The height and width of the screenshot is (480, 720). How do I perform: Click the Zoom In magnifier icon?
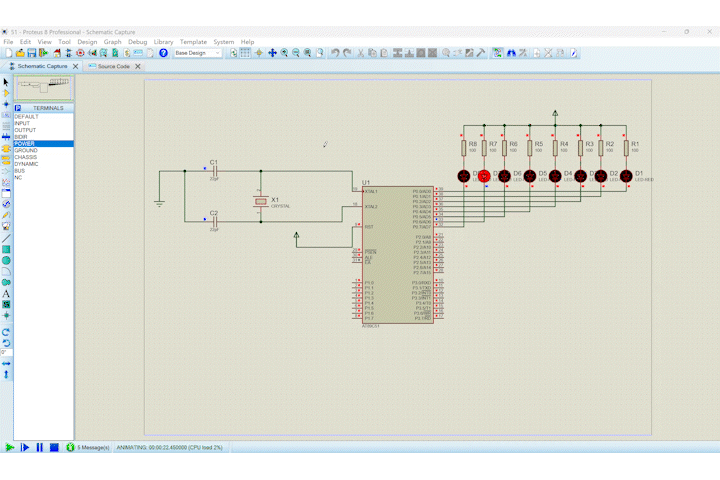pos(284,53)
